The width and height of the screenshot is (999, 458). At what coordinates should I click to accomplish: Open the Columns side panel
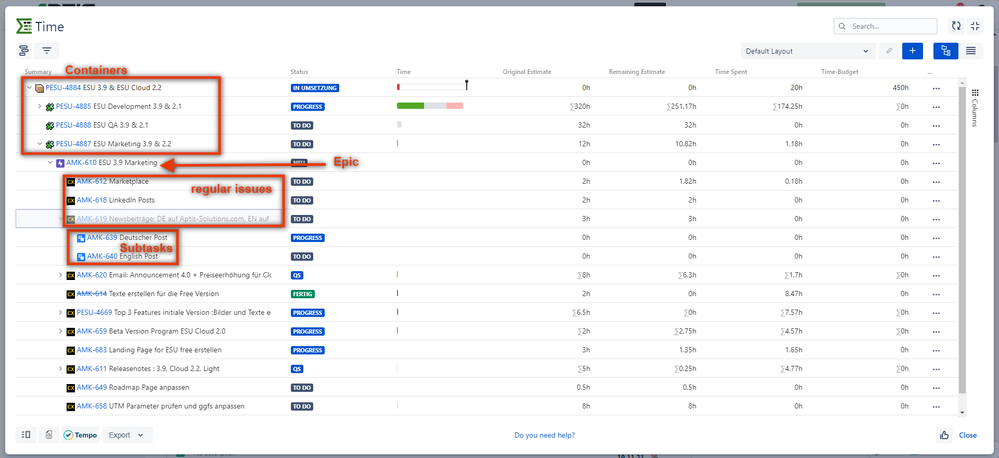pyautogui.click(x=974, y=108)
